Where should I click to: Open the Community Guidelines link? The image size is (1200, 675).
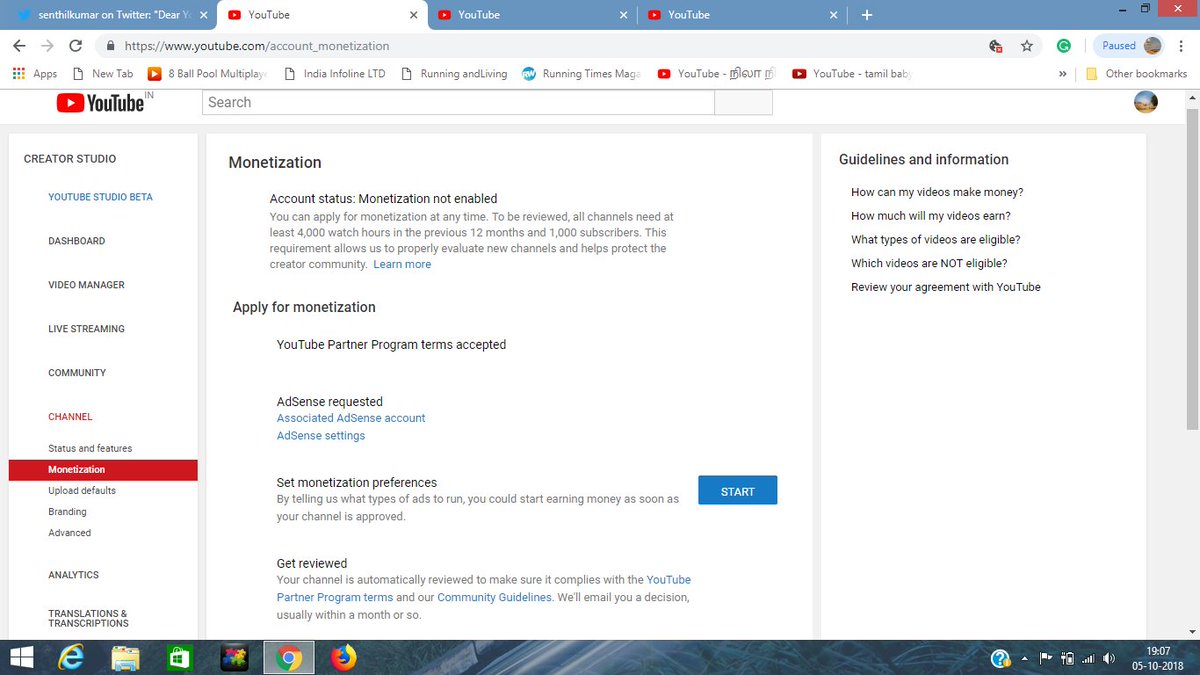click(494, 597)
